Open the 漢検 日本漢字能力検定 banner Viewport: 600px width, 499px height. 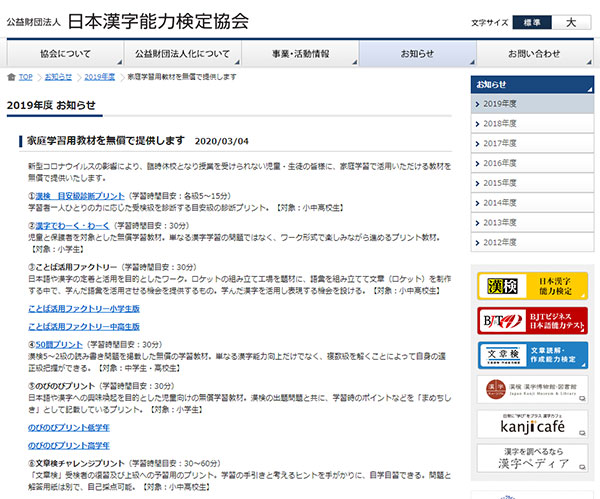(532, 286)
